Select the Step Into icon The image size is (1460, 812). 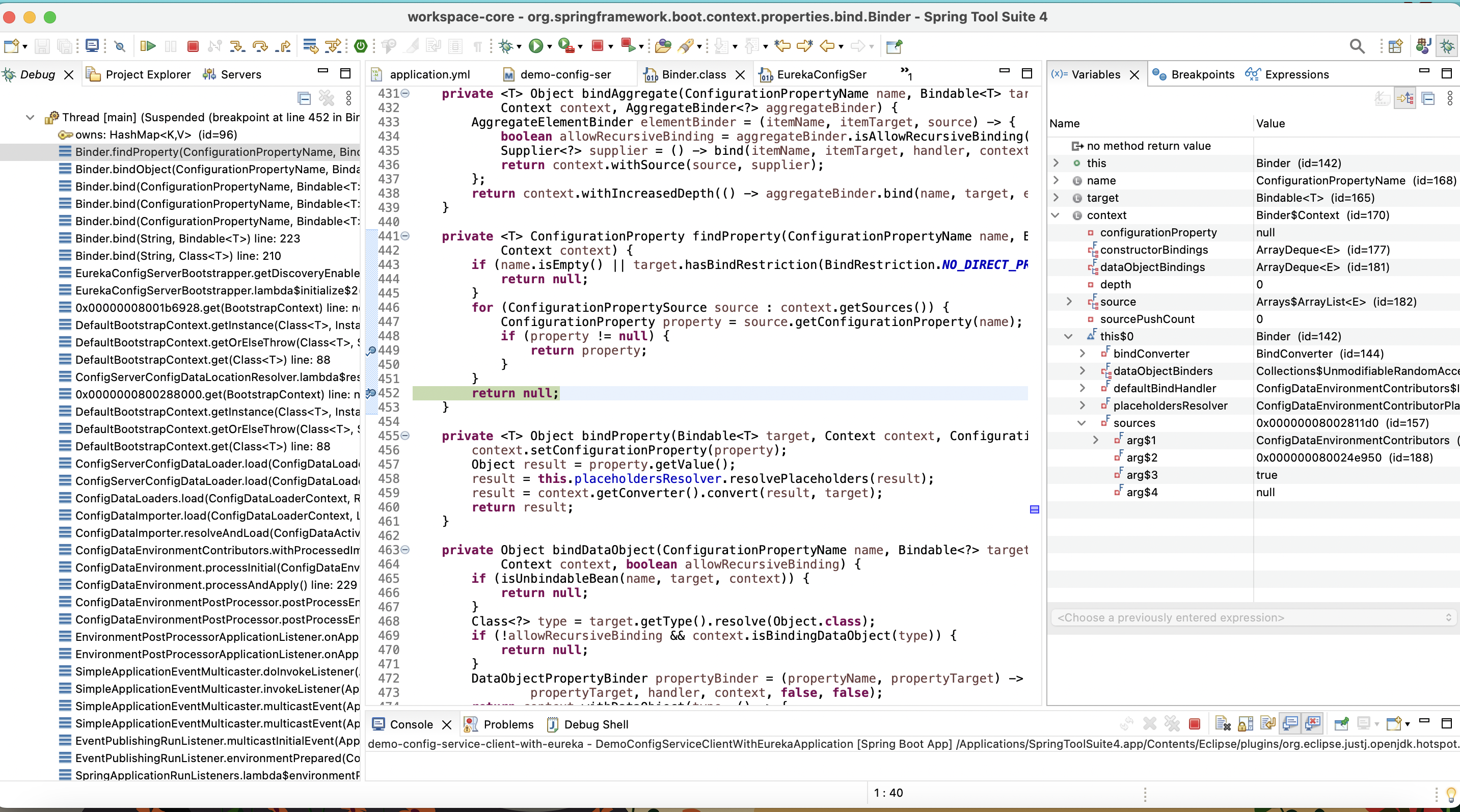tap(237, 46)
